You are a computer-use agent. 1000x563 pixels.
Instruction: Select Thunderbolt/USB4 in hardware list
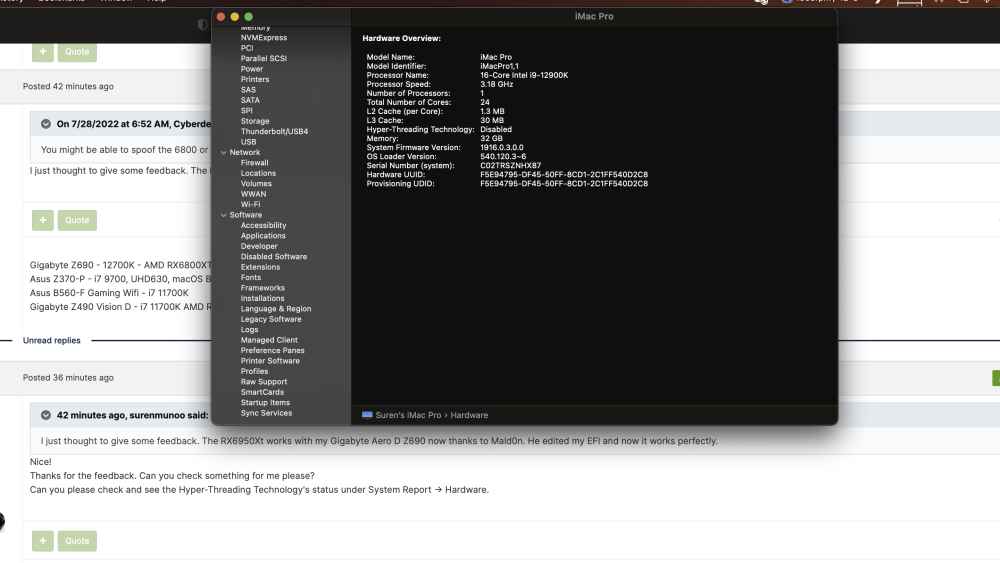274,131
